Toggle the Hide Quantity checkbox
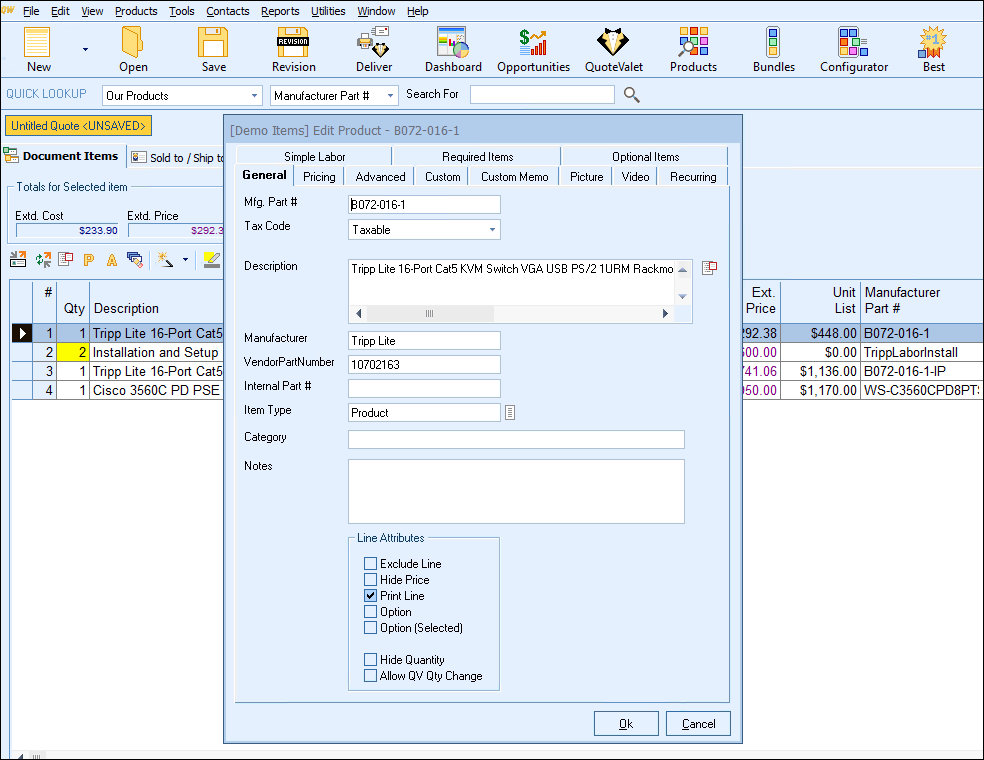The width and height of the screenshot is (984, 760). [x=371, y=660]
